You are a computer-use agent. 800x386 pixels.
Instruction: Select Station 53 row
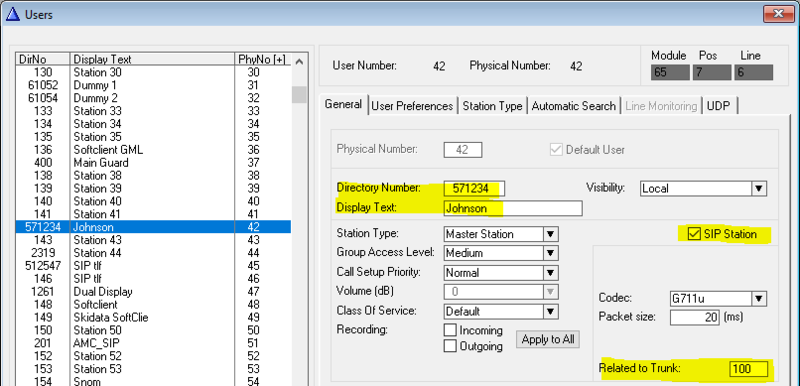(x=153, y=369)
